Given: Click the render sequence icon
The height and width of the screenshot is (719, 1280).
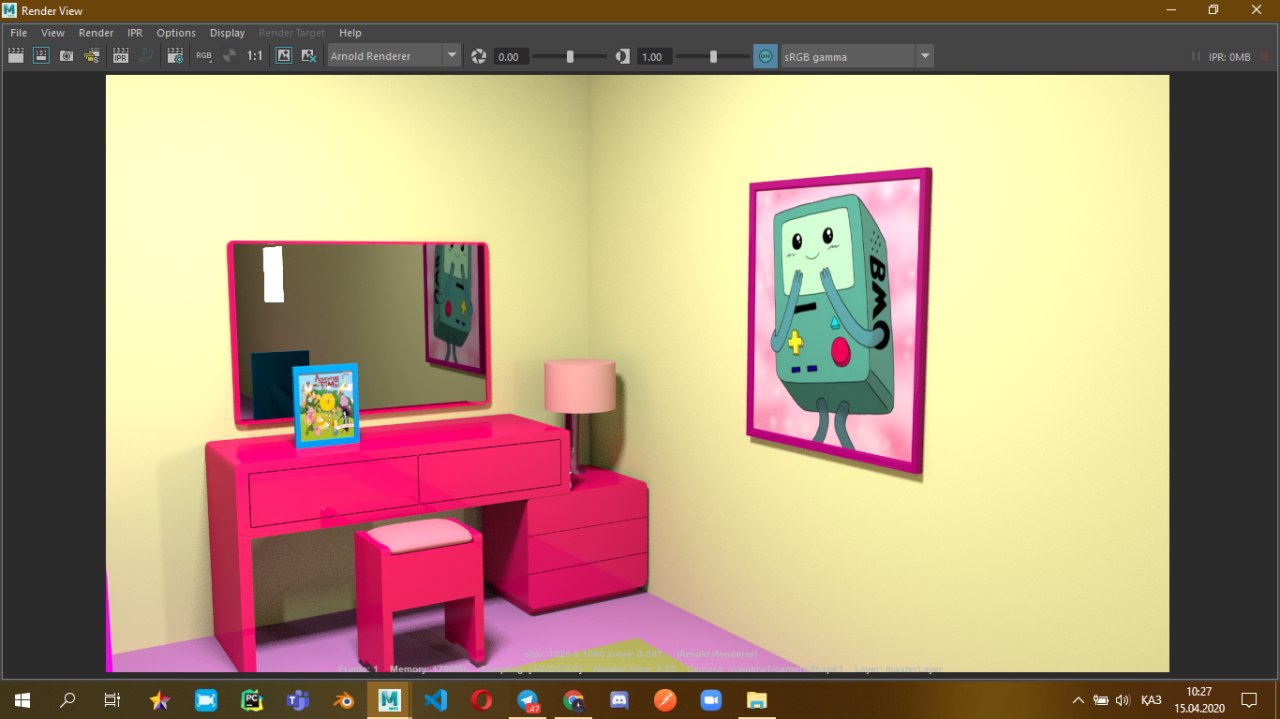Looking at the screenshot, I should point(92,56).
